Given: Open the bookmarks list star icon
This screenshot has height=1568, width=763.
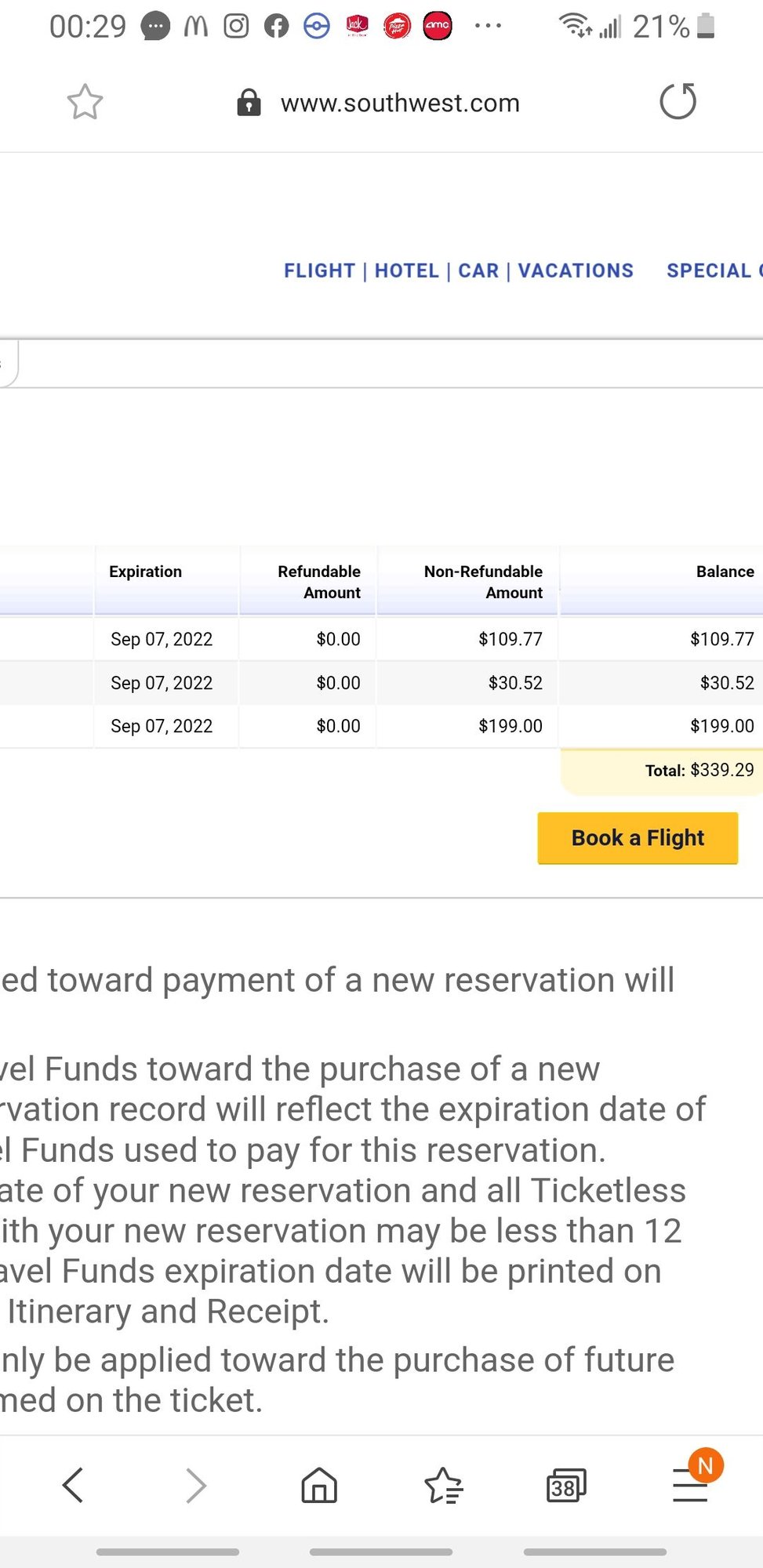Looking at the screenshot, I should (443, 1485).
